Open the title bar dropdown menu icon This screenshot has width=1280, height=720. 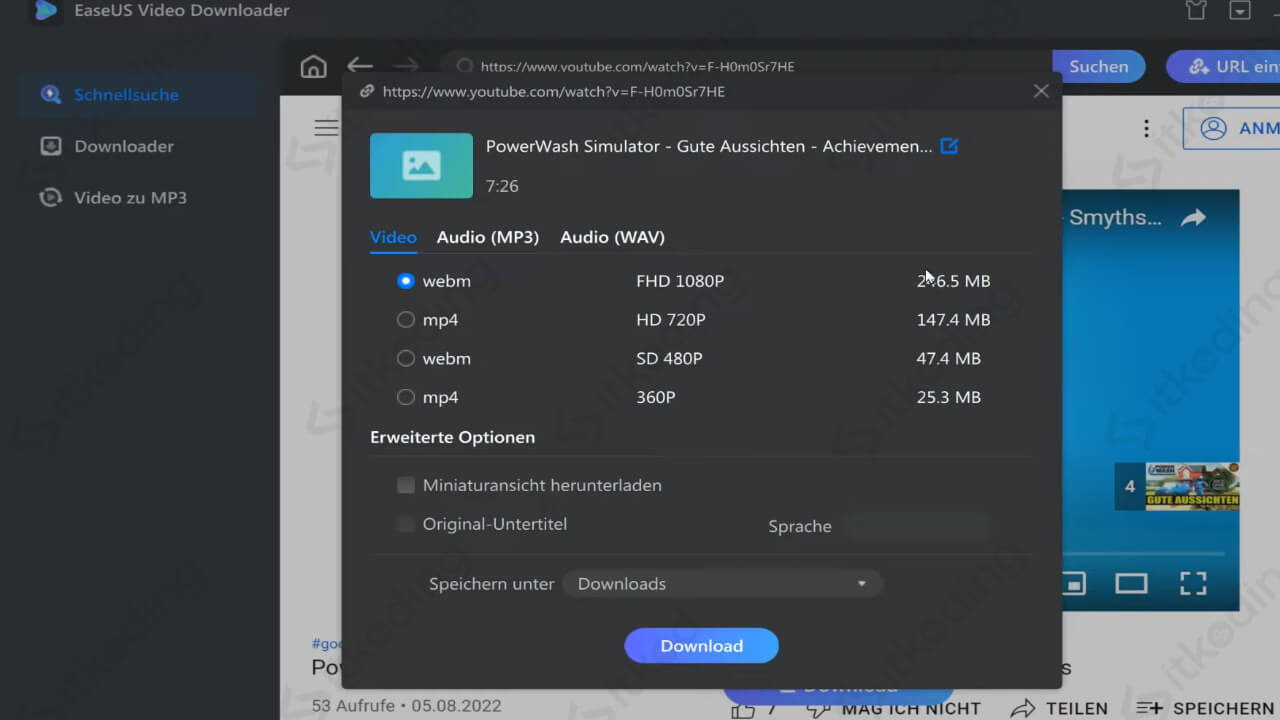point(1240,10)
